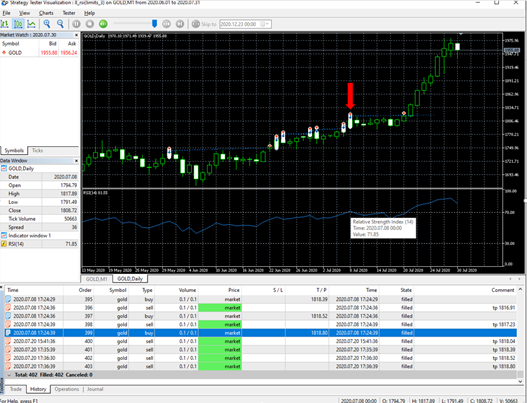Click the Skip to button
The width and height of the screenshot is (527, 403).
[204, 24]
